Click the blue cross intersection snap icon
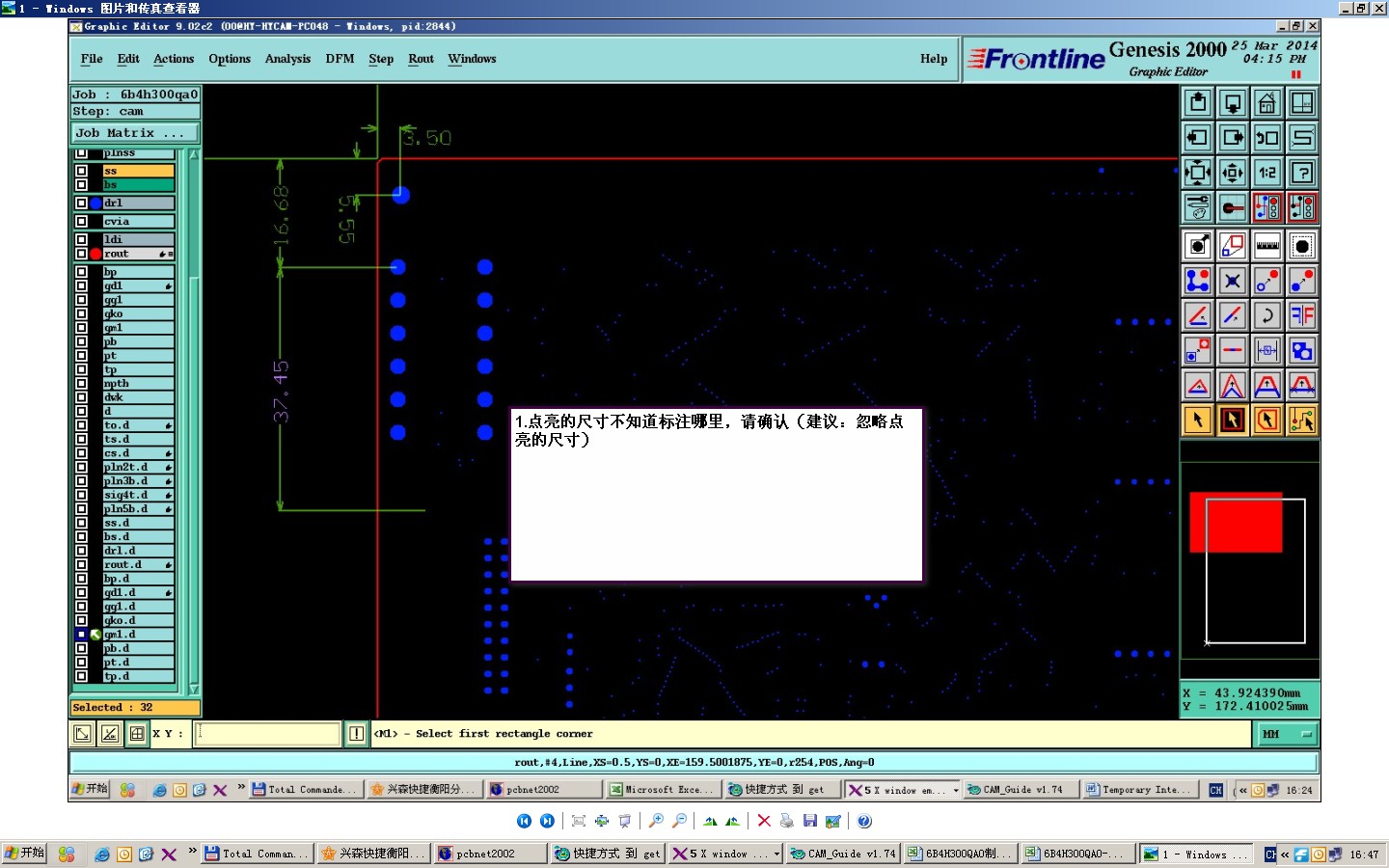This screenshot has width=1389, height=868. [x=1232, y=281]
